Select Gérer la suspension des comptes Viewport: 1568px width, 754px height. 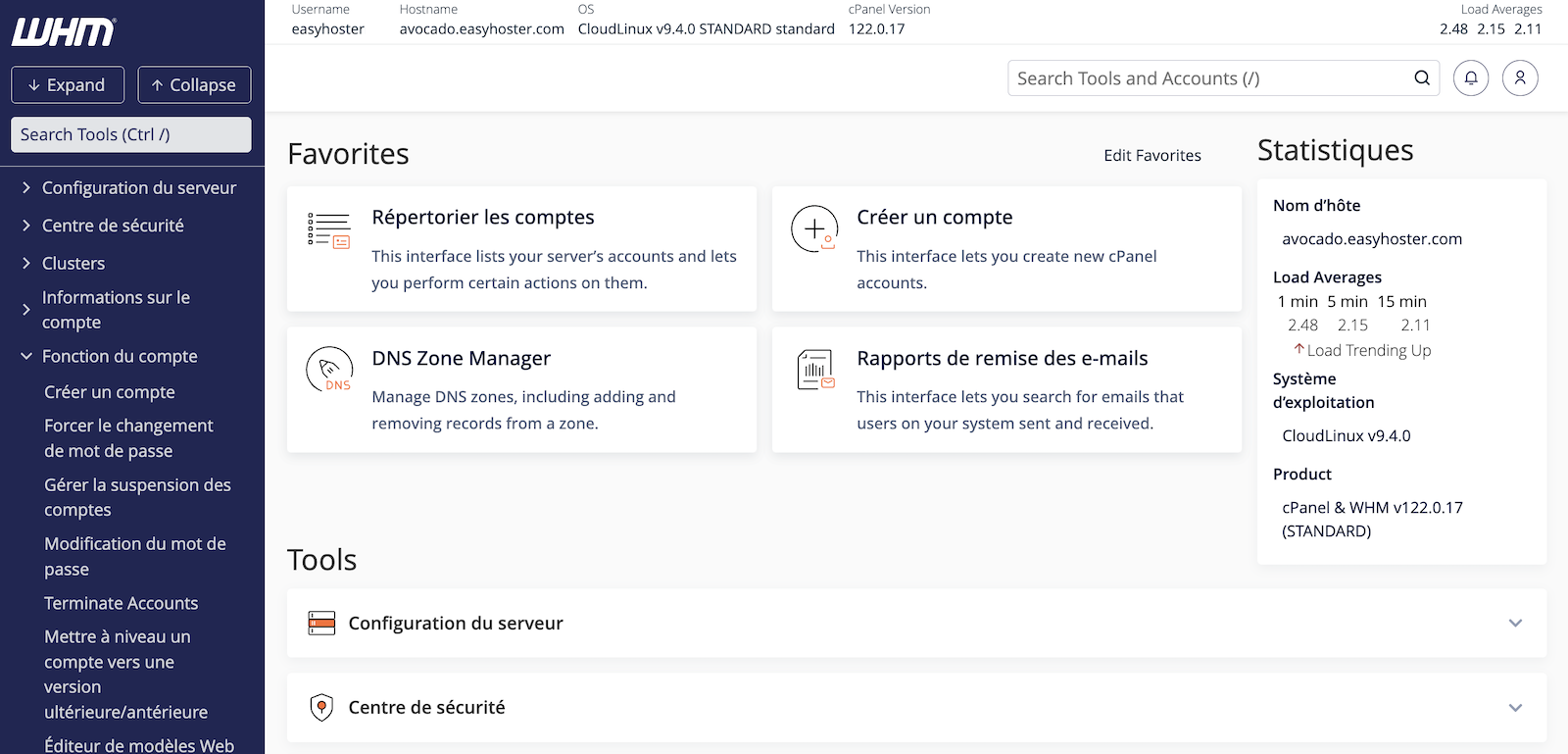coord(137,497)
